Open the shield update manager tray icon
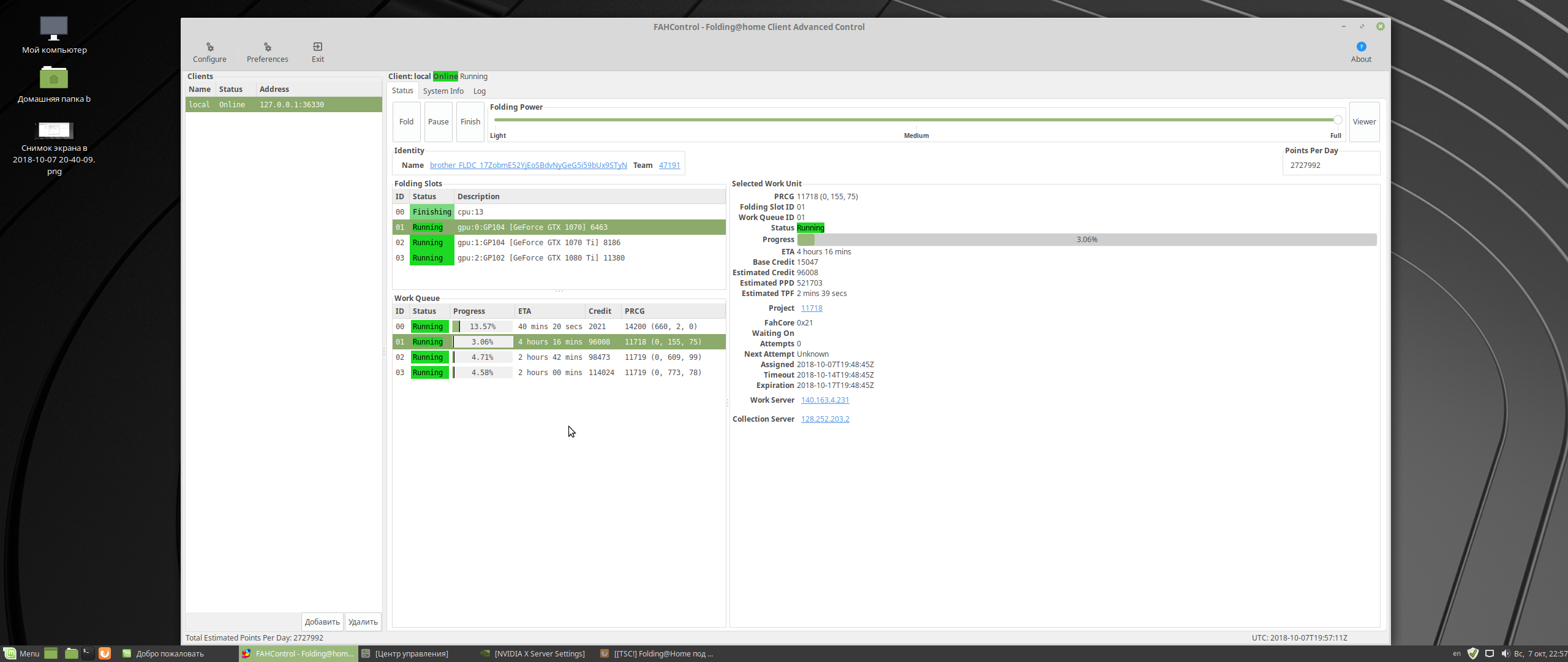Image resolution: width=1568 pixels, height=662 pixels. tap(1473, 653)
